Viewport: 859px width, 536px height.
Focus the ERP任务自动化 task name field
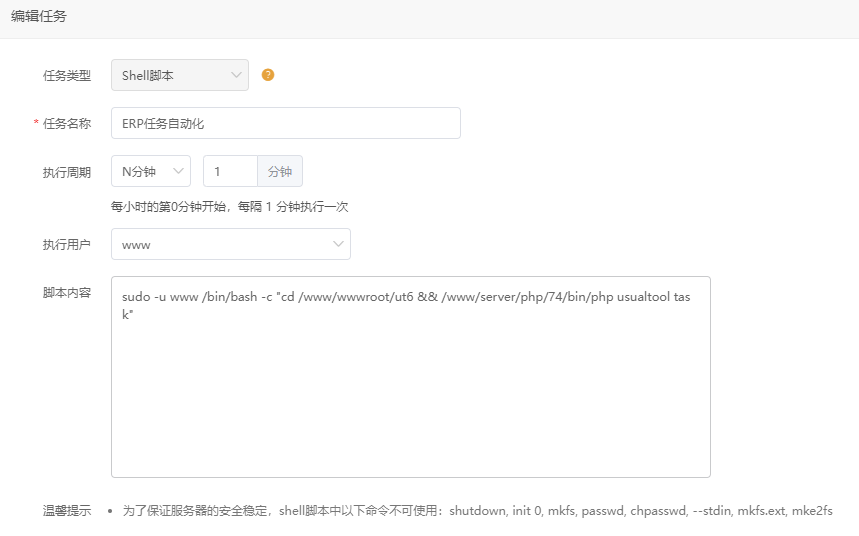[x=285, y=123]
